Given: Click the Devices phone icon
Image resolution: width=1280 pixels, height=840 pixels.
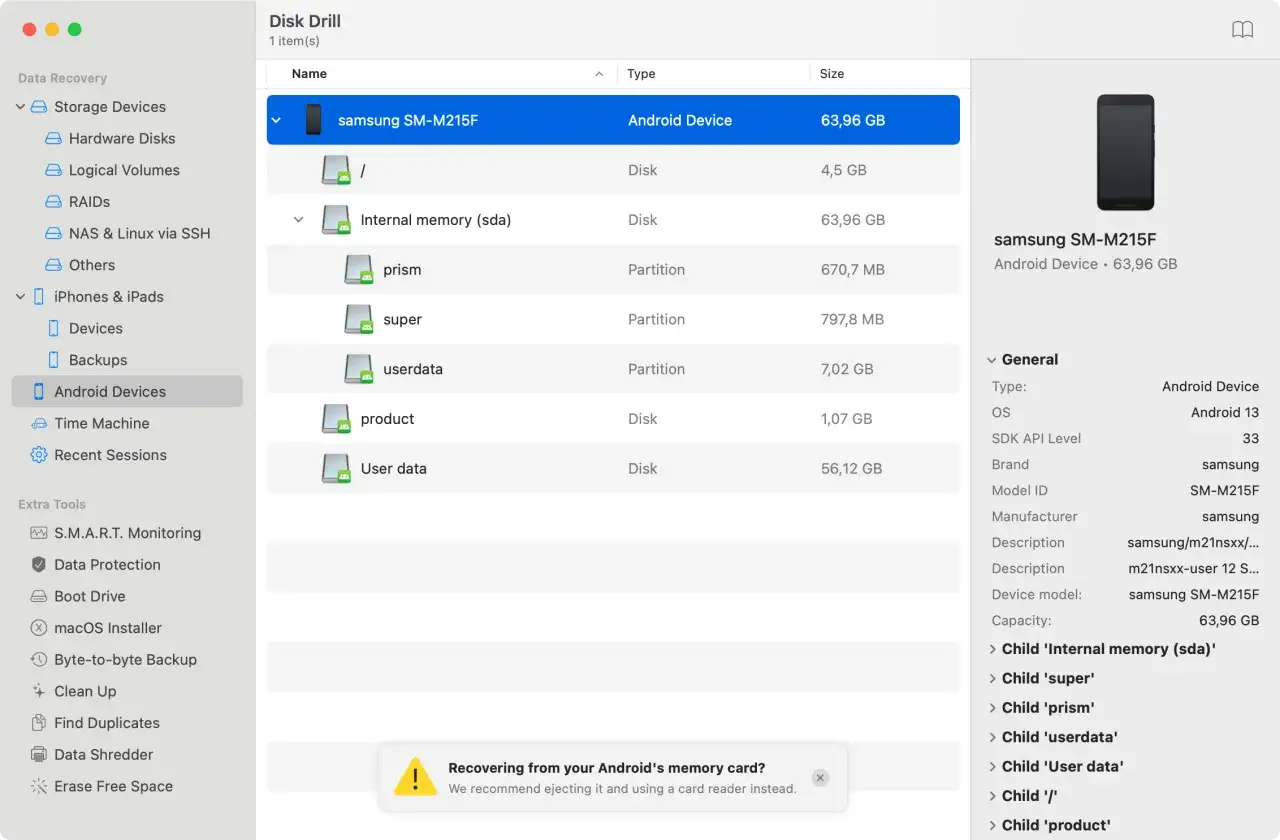Looking at the screenshot, I should [x=54, y=328].
